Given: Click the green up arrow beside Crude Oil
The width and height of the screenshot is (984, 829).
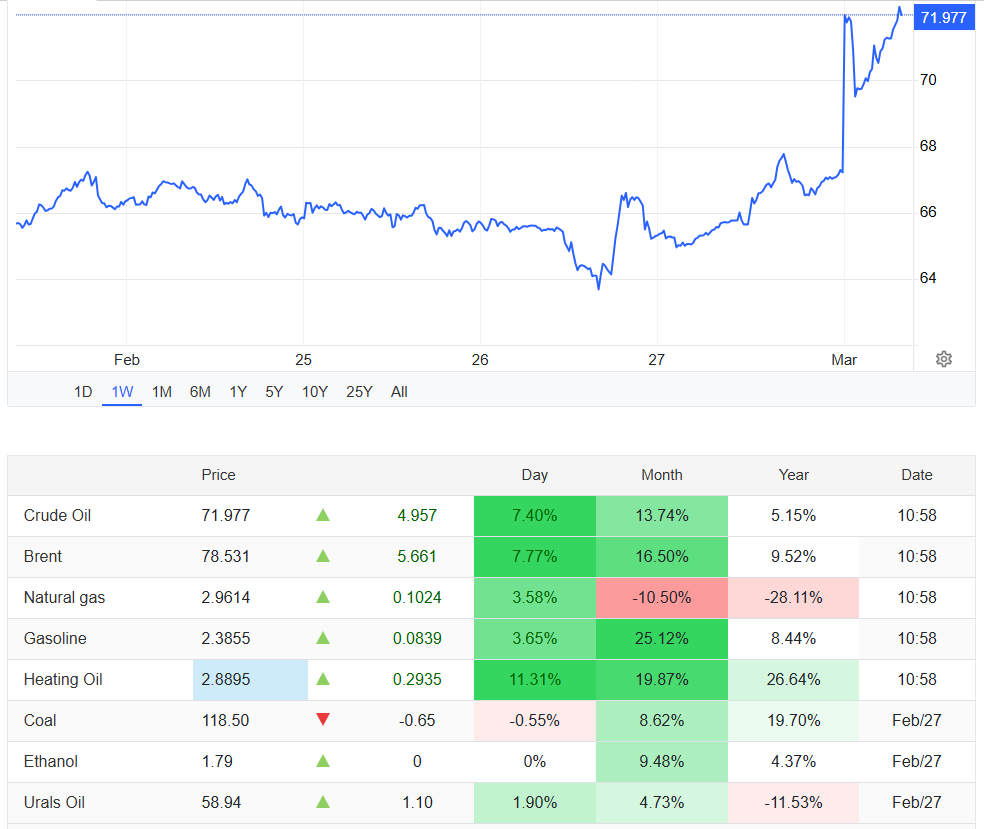Looking at the screenshot, I should pyautogui.click(x=323, y=516).
